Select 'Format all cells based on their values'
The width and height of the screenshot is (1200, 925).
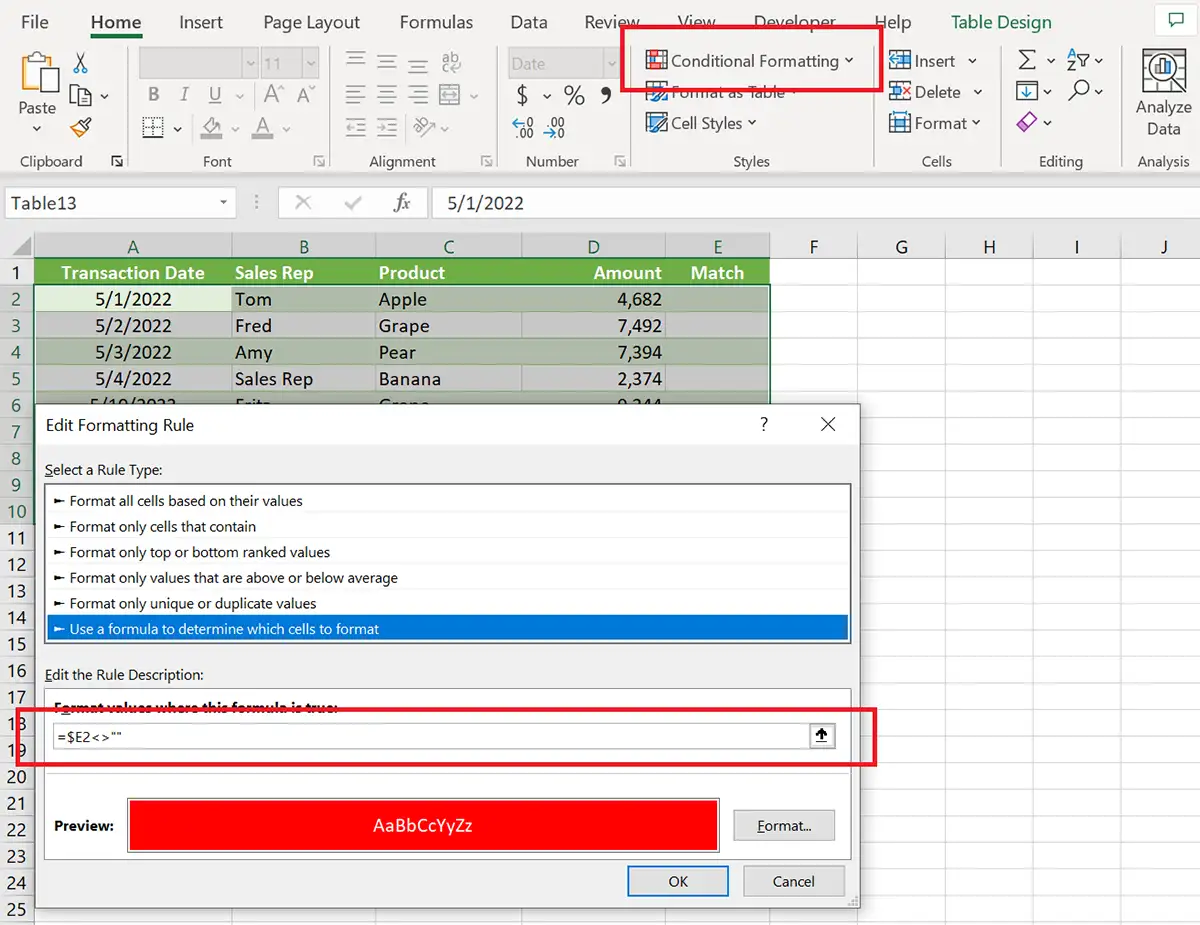(x=447, y=500)
